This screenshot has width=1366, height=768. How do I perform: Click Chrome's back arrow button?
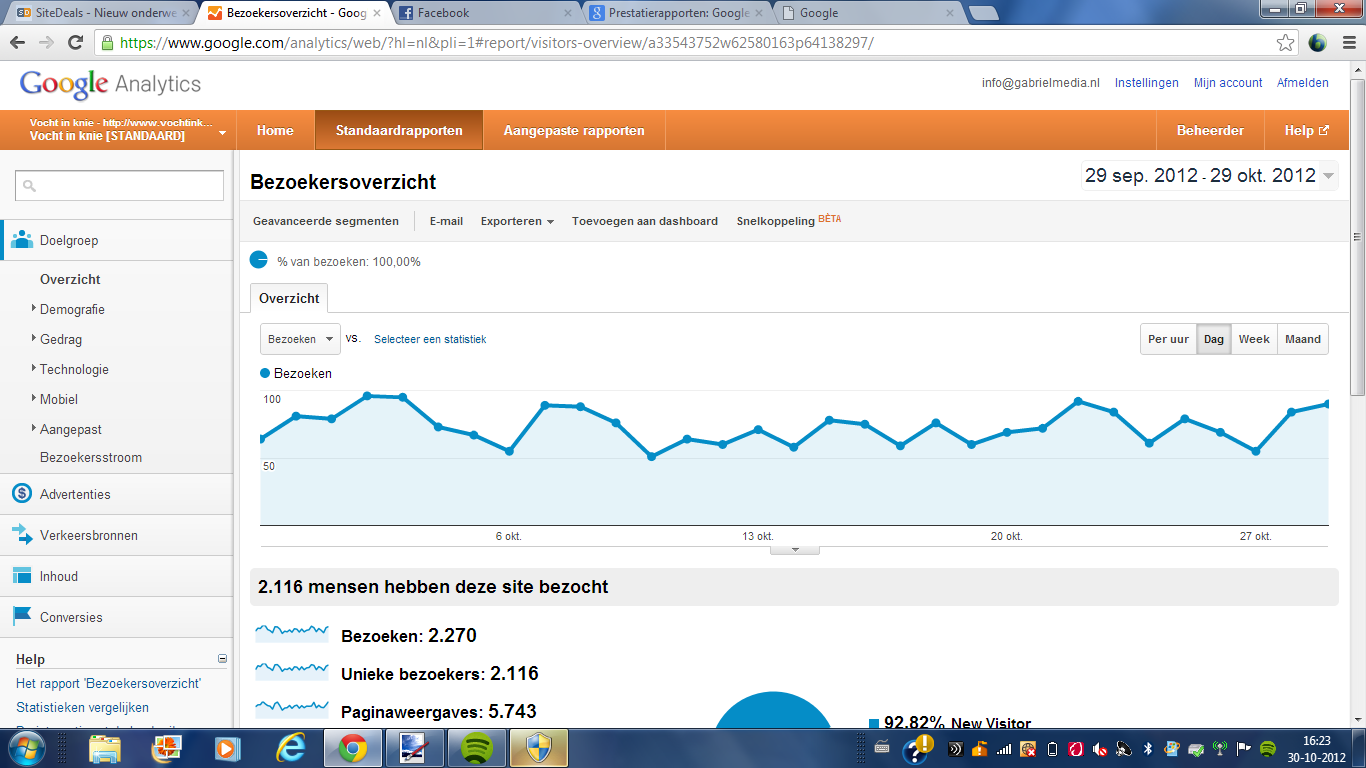pyautogui.click(x=18, y=43)
